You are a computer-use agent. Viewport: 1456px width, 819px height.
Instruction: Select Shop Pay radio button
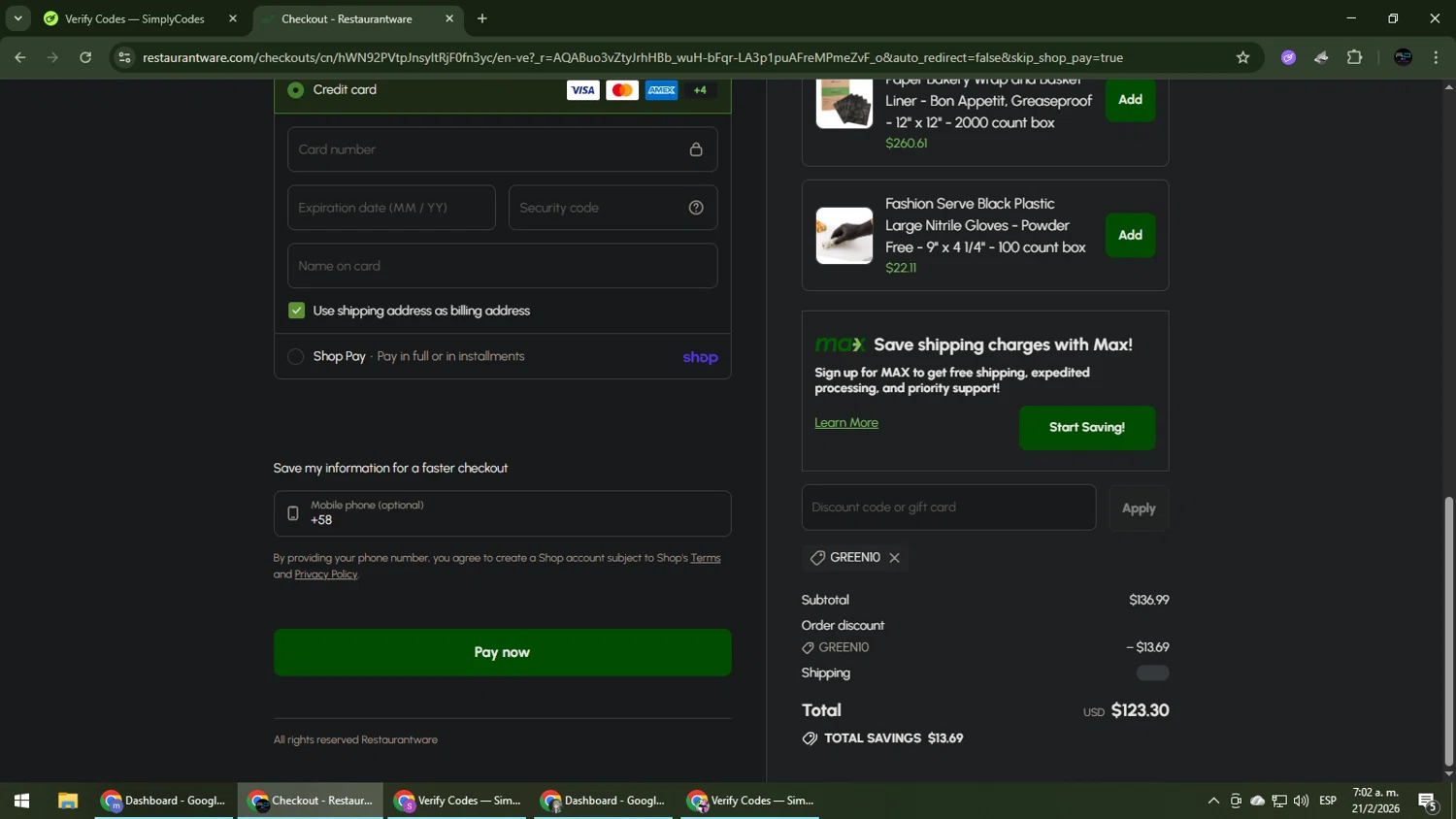(x=296, y=357)
